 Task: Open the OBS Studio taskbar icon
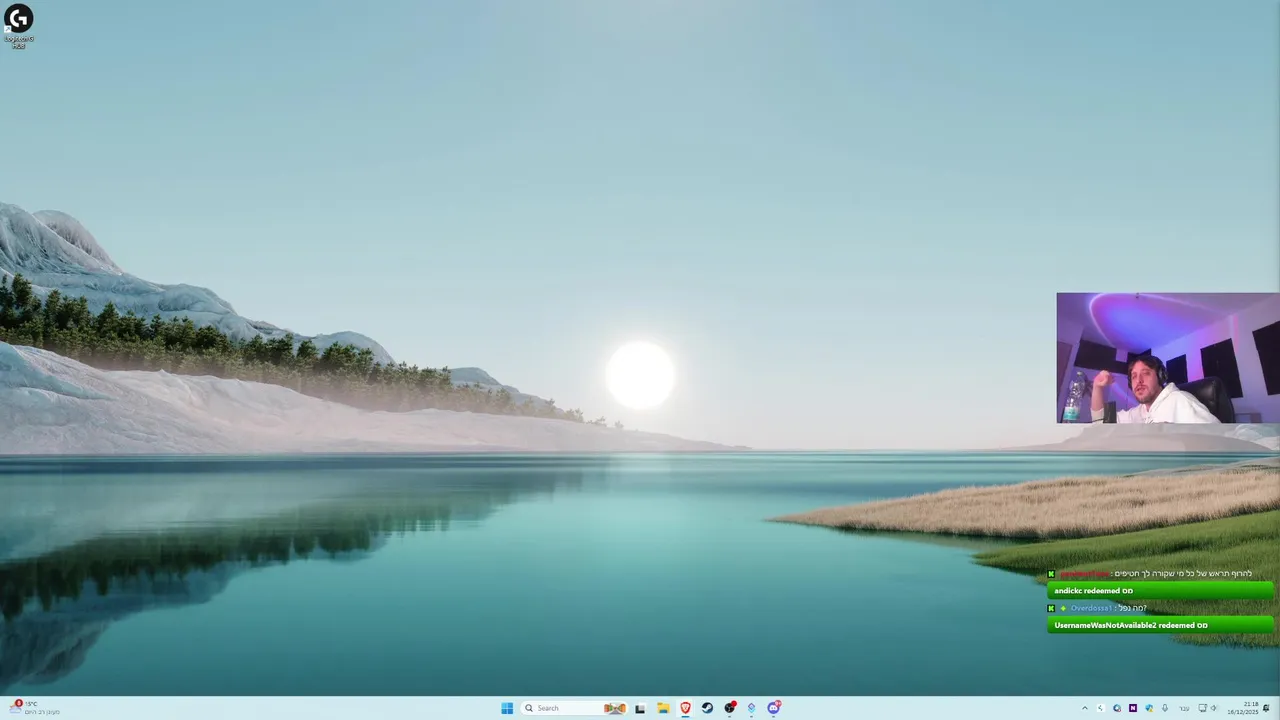tap(730, 708)
